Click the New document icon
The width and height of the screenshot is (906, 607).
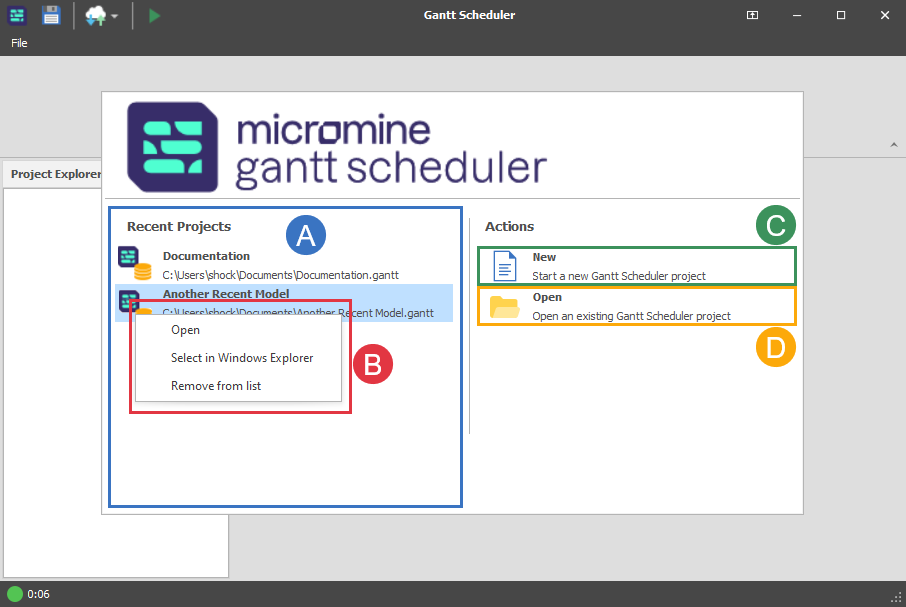(x=504, y=266)
